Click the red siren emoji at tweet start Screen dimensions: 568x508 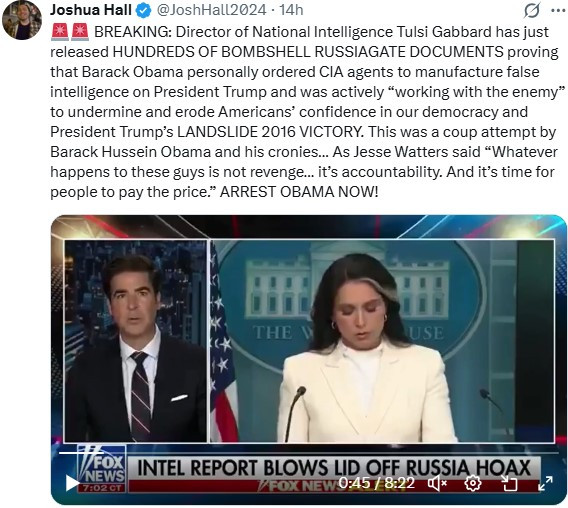[x=60, y=32]
